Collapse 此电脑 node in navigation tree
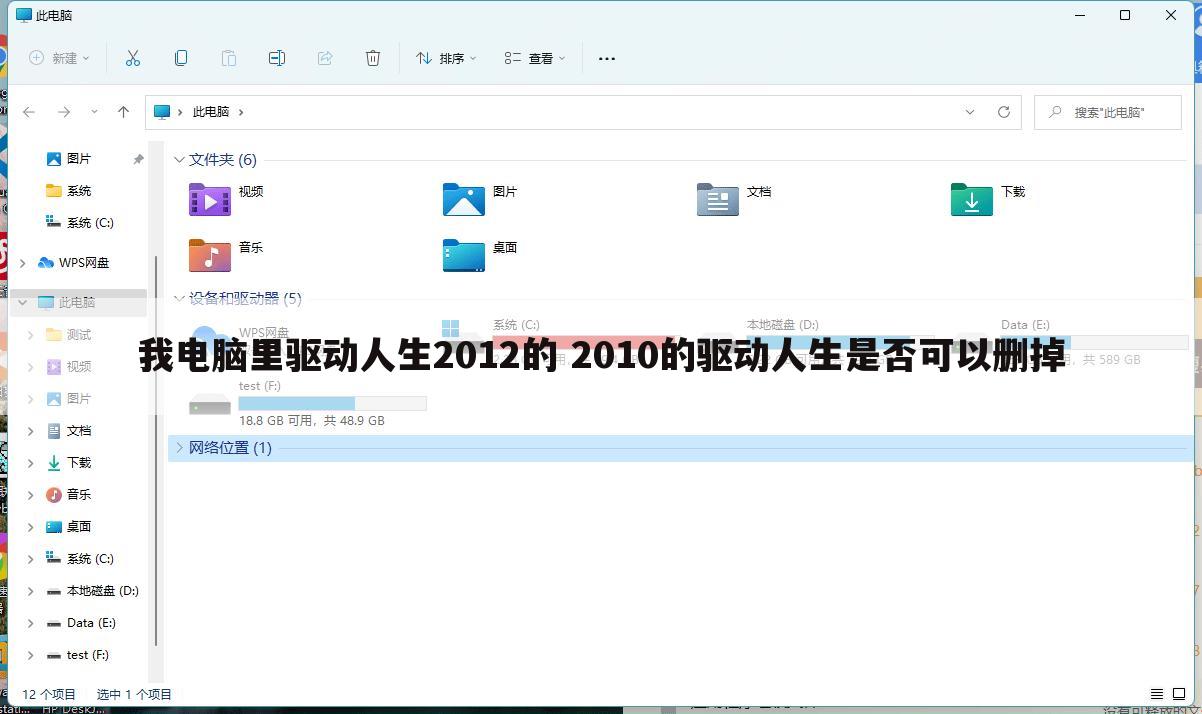Screen dimensions: 1202x714 pos(22,302)
